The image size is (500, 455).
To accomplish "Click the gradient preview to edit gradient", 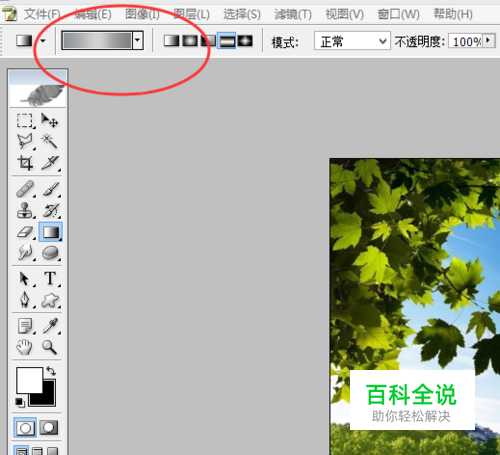I will (x=97, y=40).
